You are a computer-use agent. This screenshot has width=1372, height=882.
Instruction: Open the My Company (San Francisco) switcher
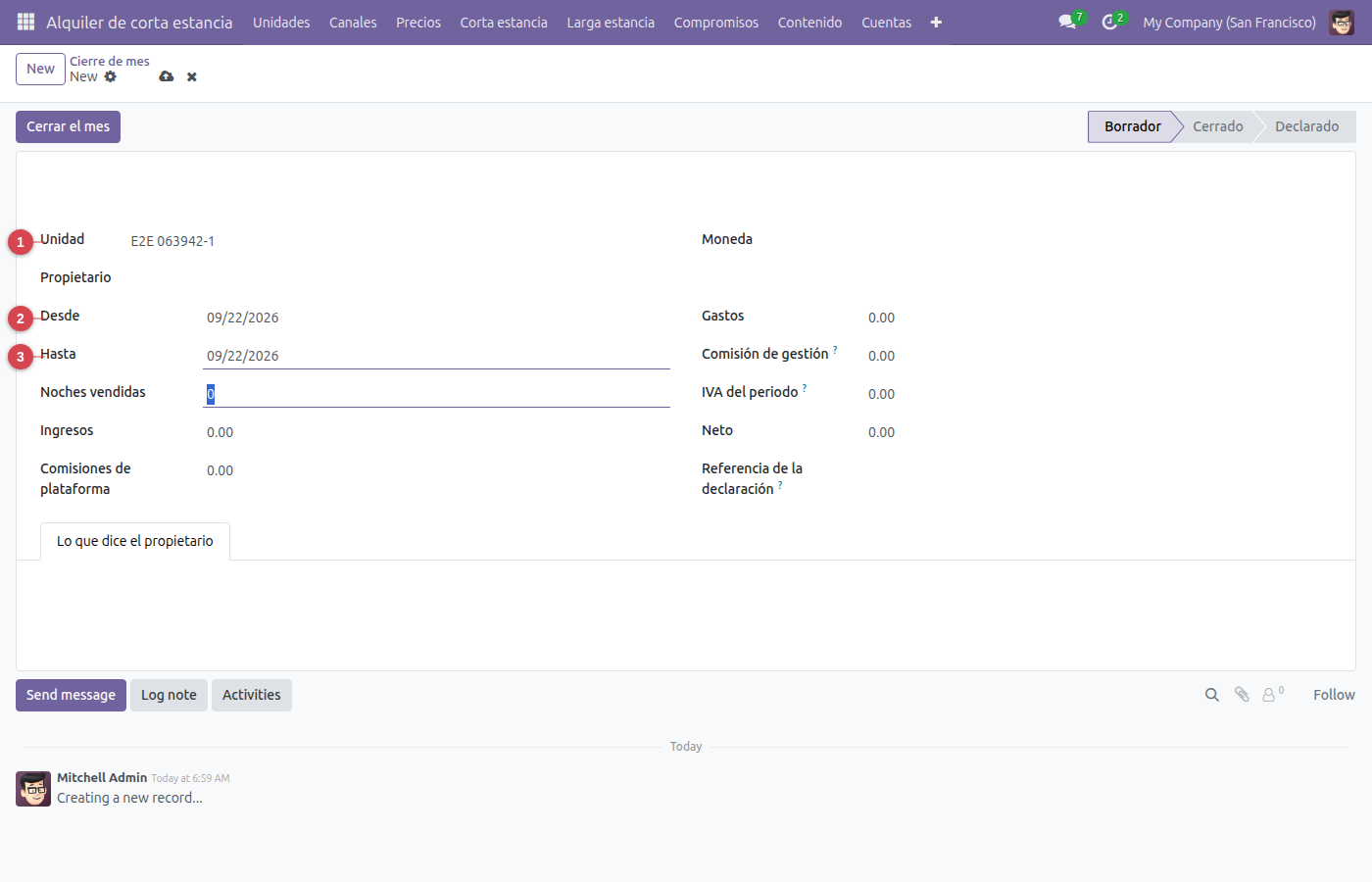[1229, 22]
